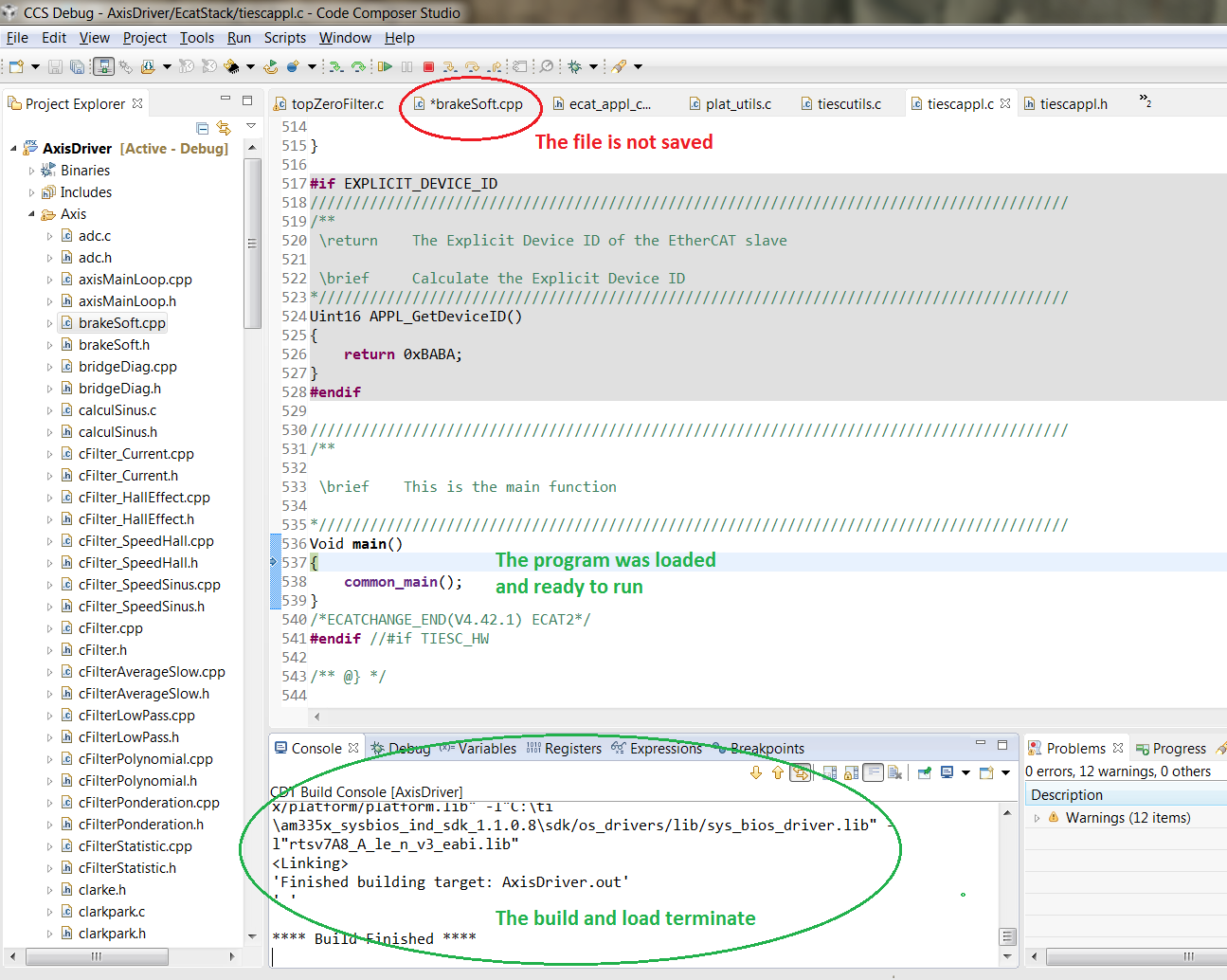Click the Terminate red square button
1227x980 pixels.
coord(428,66)
